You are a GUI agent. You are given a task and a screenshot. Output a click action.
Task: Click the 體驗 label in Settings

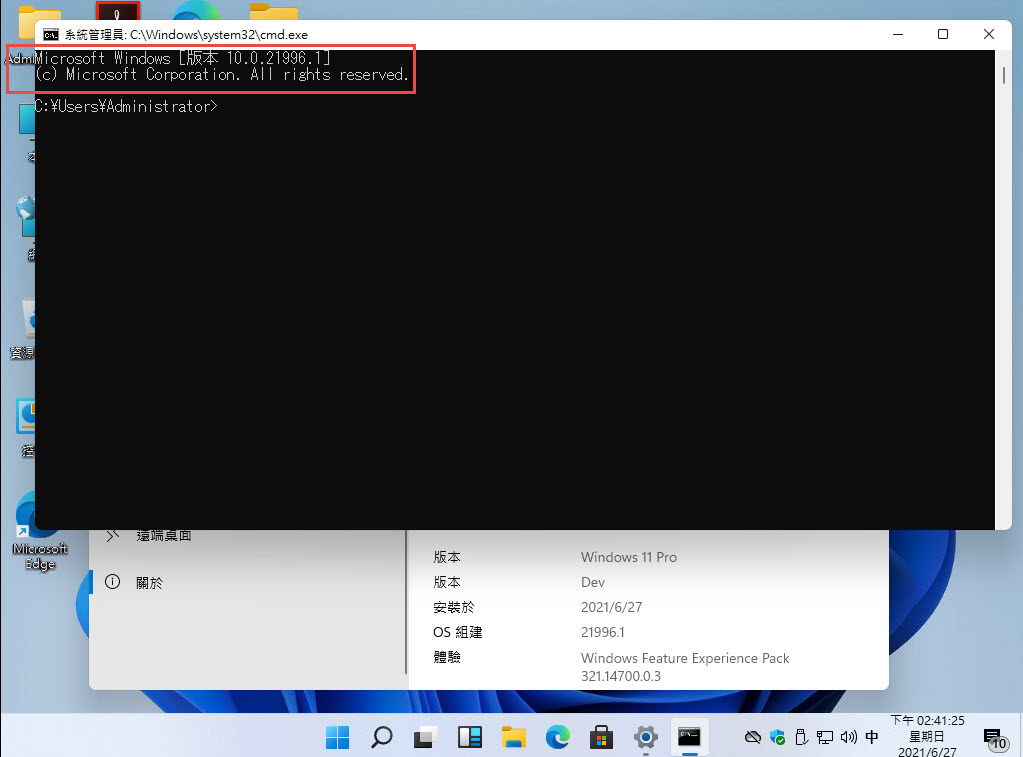447,657
